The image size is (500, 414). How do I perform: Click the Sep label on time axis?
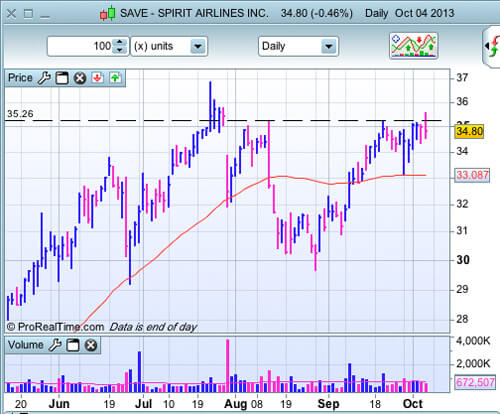(x=328, y=404)
